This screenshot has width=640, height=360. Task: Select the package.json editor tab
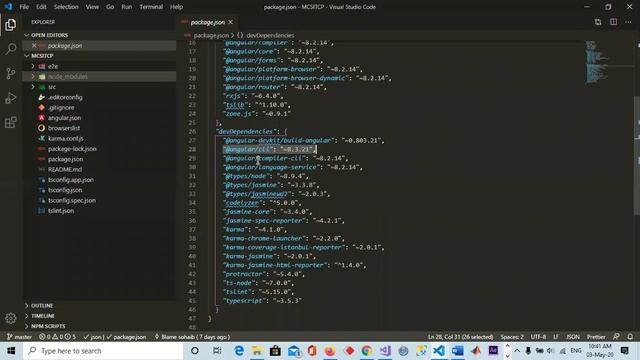click(208, 22)
